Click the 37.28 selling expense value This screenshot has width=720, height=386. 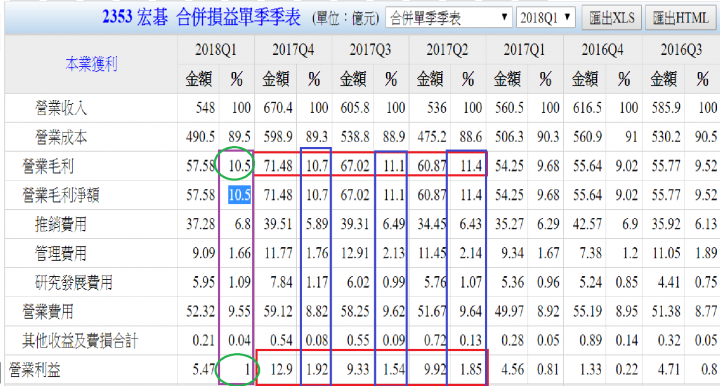pos(200,224)
